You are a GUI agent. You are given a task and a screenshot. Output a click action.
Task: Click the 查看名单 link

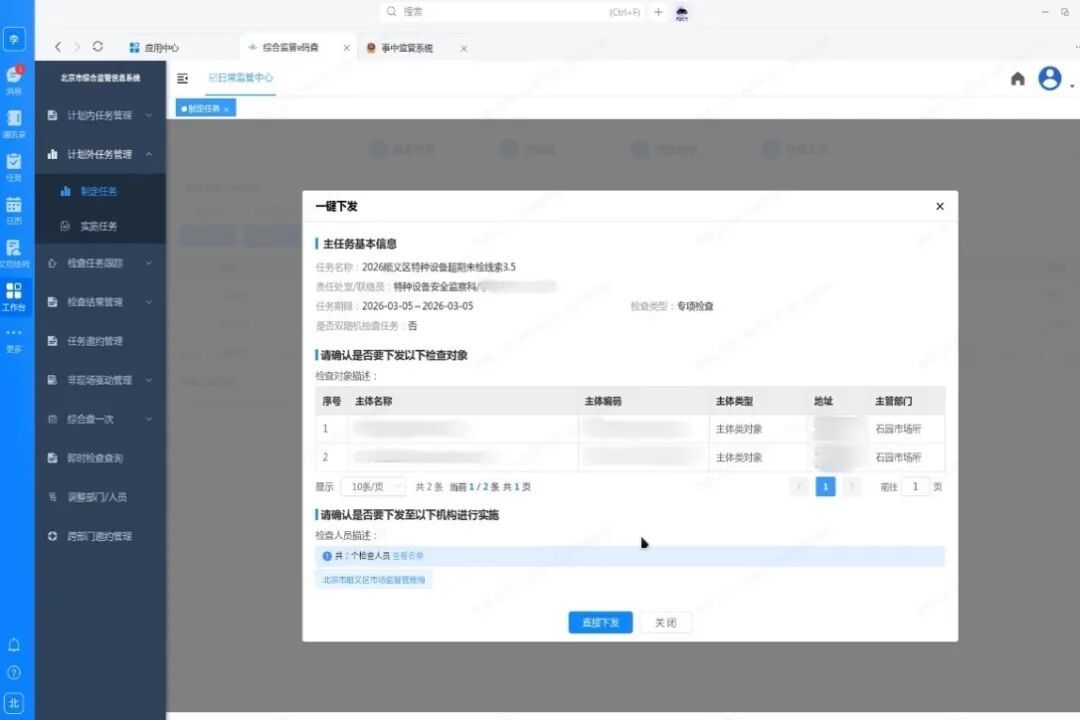coord(407,556)
